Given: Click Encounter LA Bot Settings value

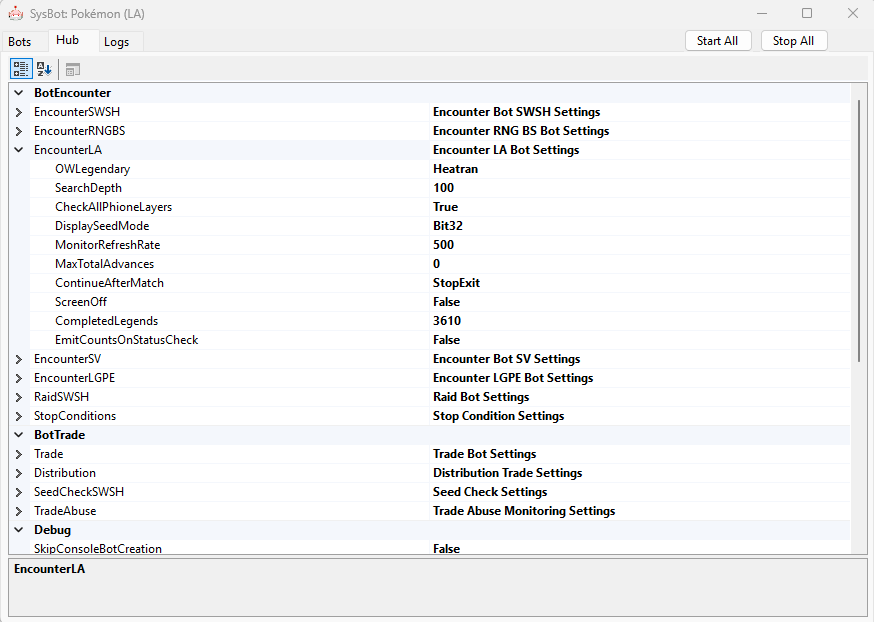Looking at the screenshot, I should [506, 150].
